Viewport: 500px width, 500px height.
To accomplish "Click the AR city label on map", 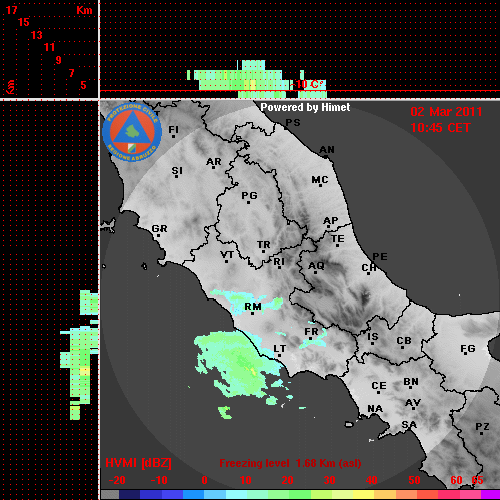I will (214, 162).
